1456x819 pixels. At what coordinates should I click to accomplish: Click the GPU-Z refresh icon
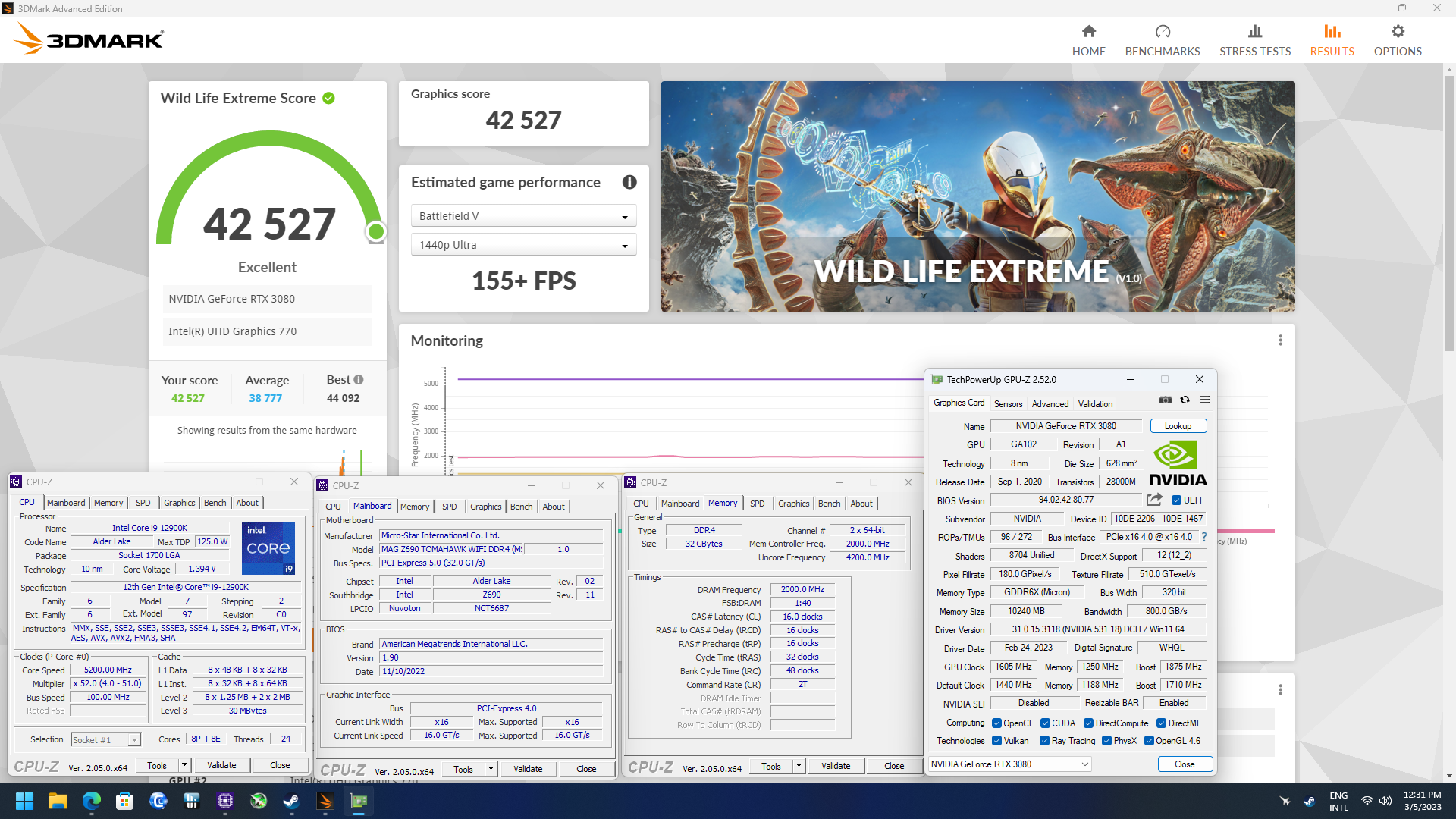pos(1185,400)
